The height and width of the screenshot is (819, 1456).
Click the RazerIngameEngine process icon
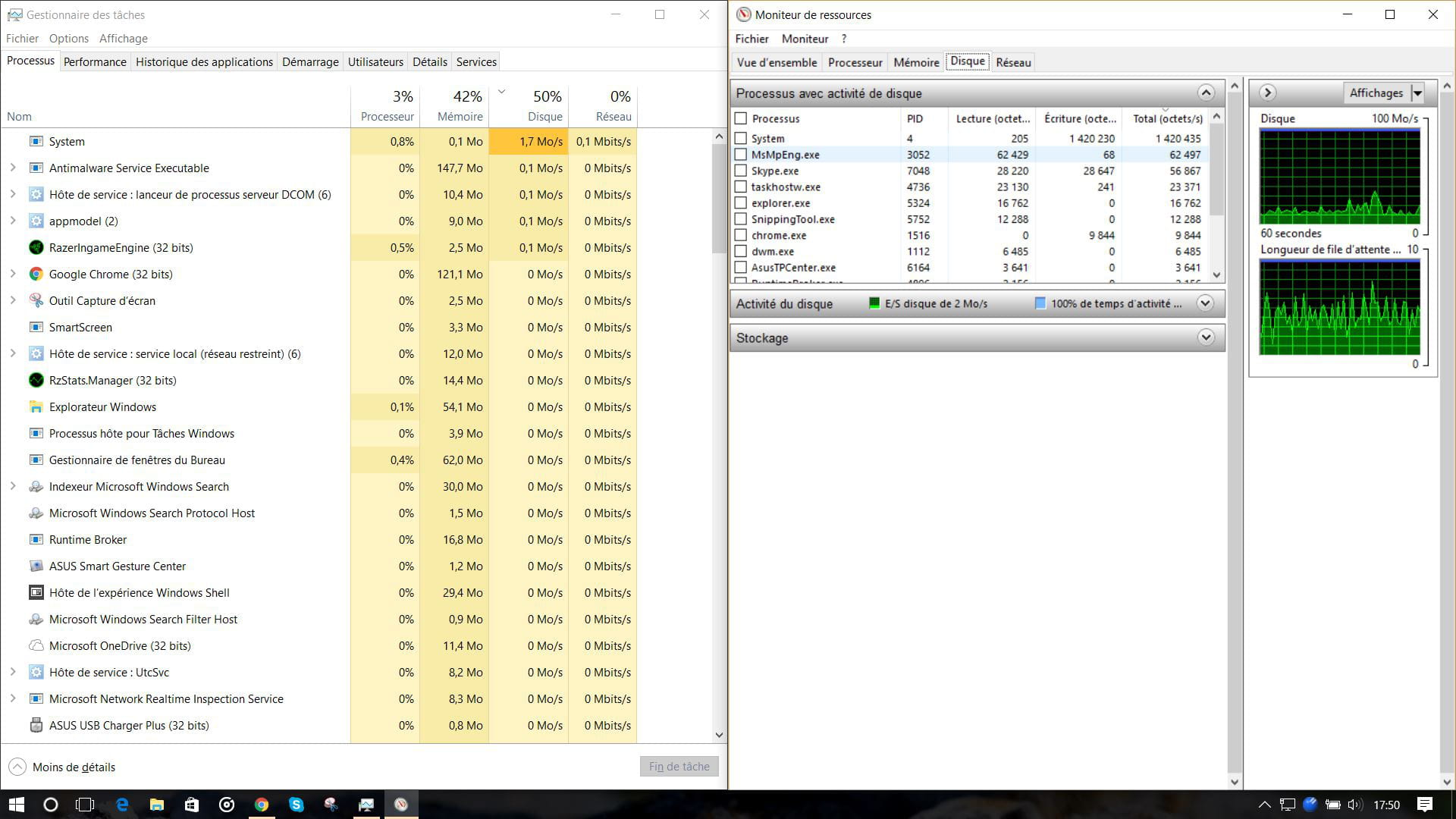[x=36, y=248]
